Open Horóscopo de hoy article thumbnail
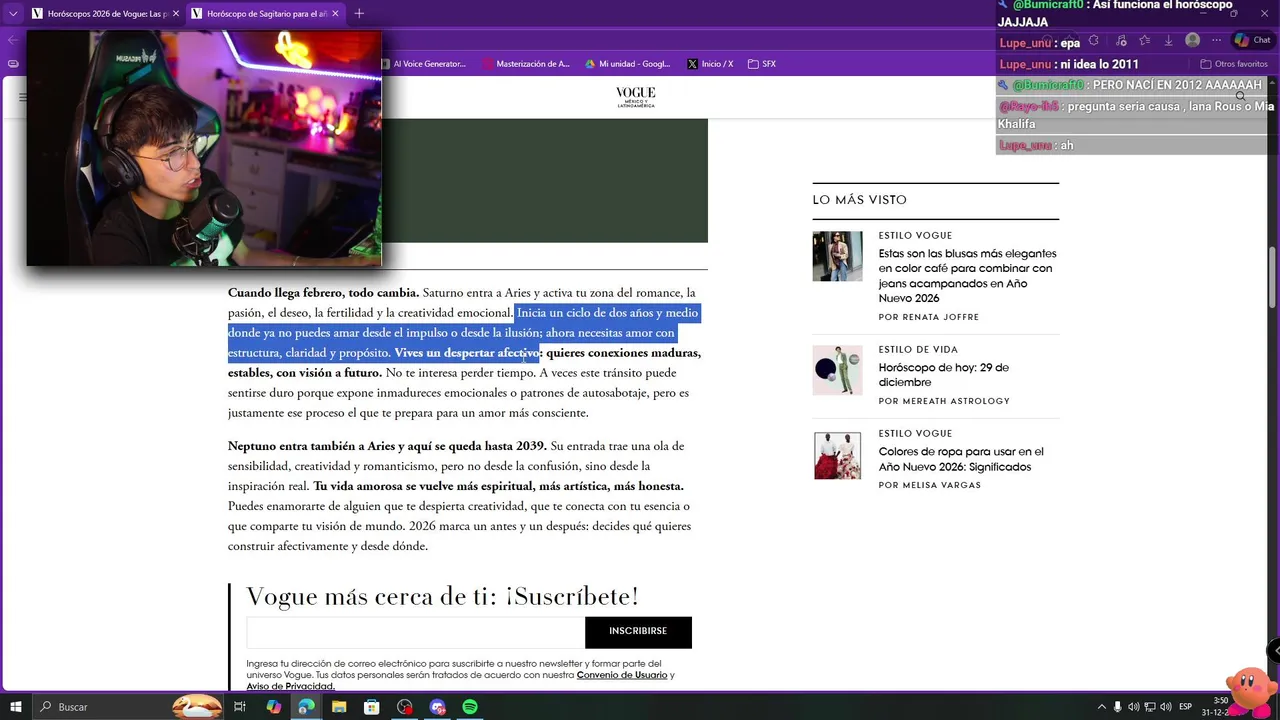Viewport: 1280px width, 720px height. click(837, 370)
